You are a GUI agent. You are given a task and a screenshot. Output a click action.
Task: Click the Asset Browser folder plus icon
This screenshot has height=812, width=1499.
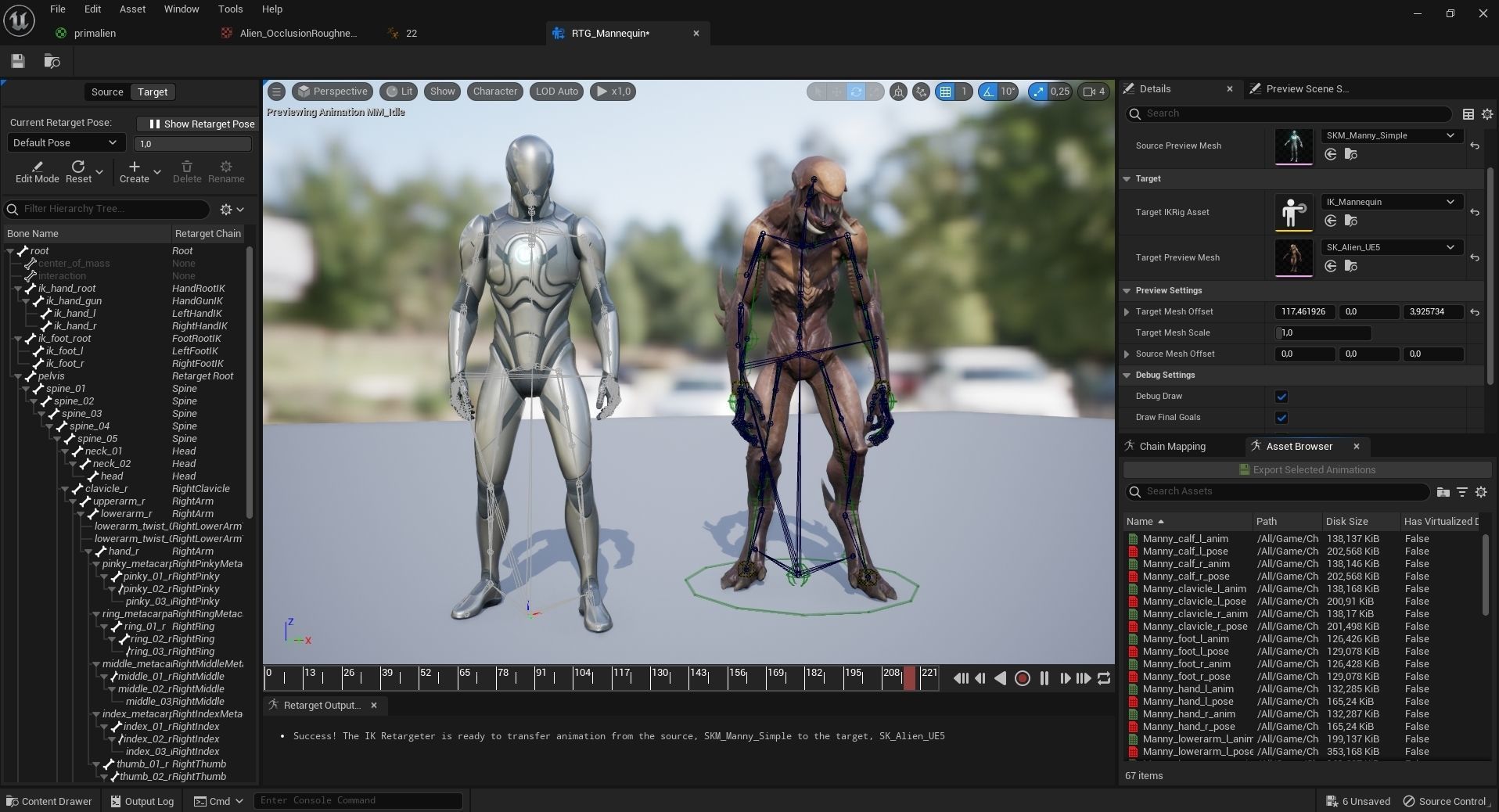click(1443, 492)
